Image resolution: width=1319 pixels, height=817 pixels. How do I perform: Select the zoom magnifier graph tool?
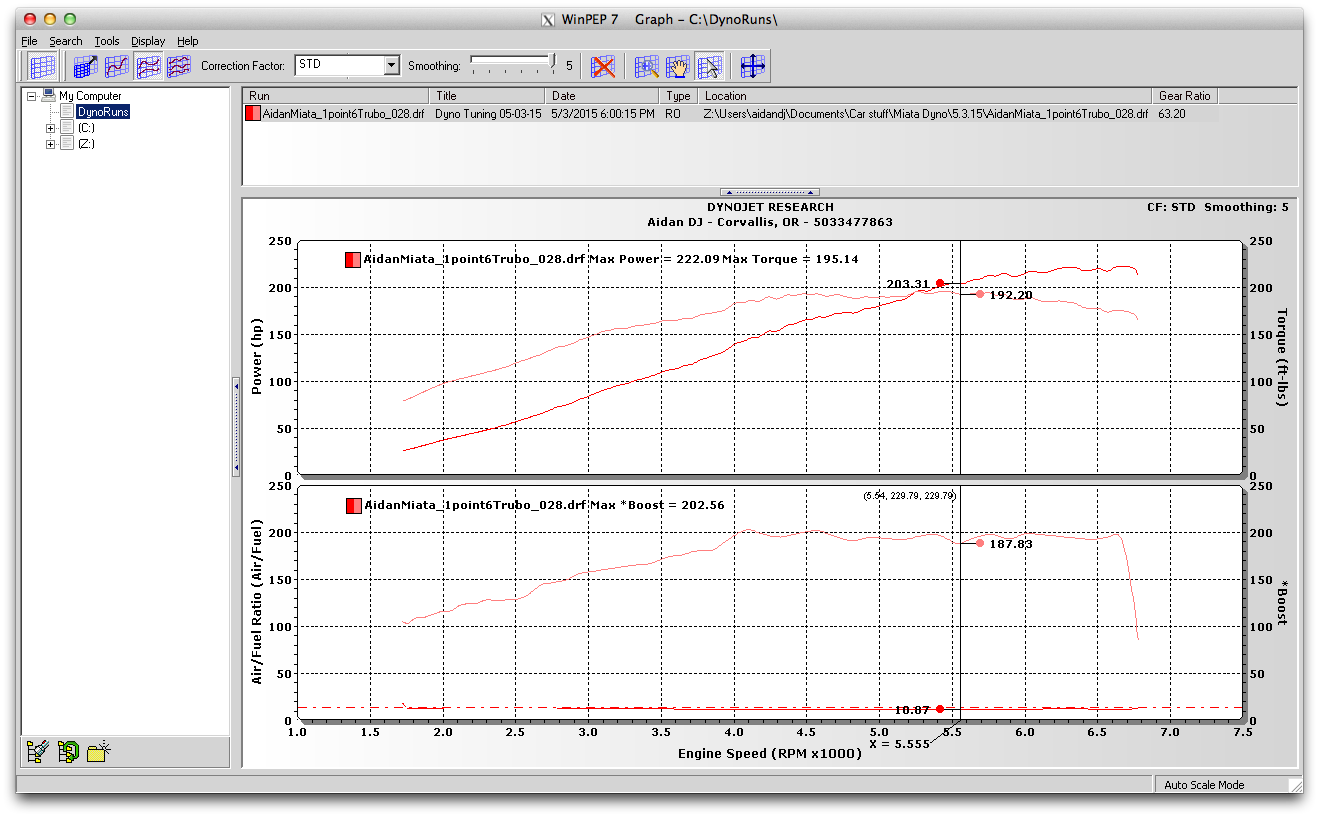647,67
